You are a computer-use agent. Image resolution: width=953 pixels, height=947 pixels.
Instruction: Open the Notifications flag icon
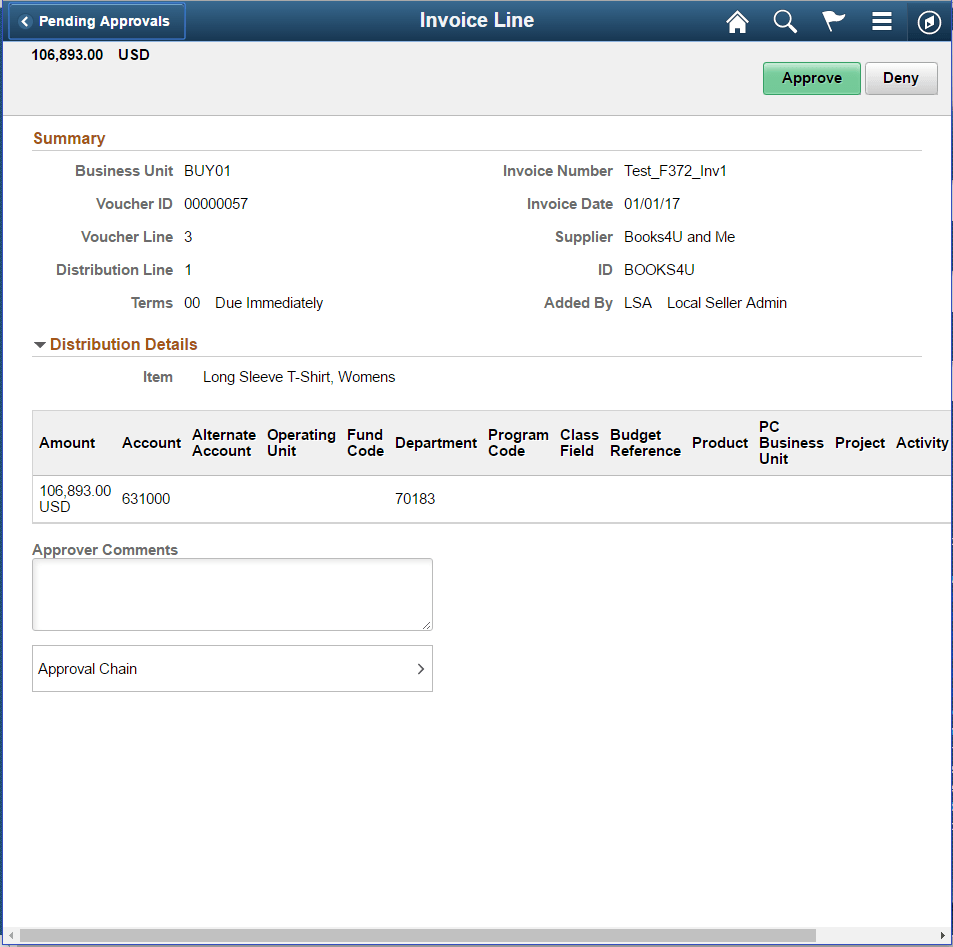[833, 21]
